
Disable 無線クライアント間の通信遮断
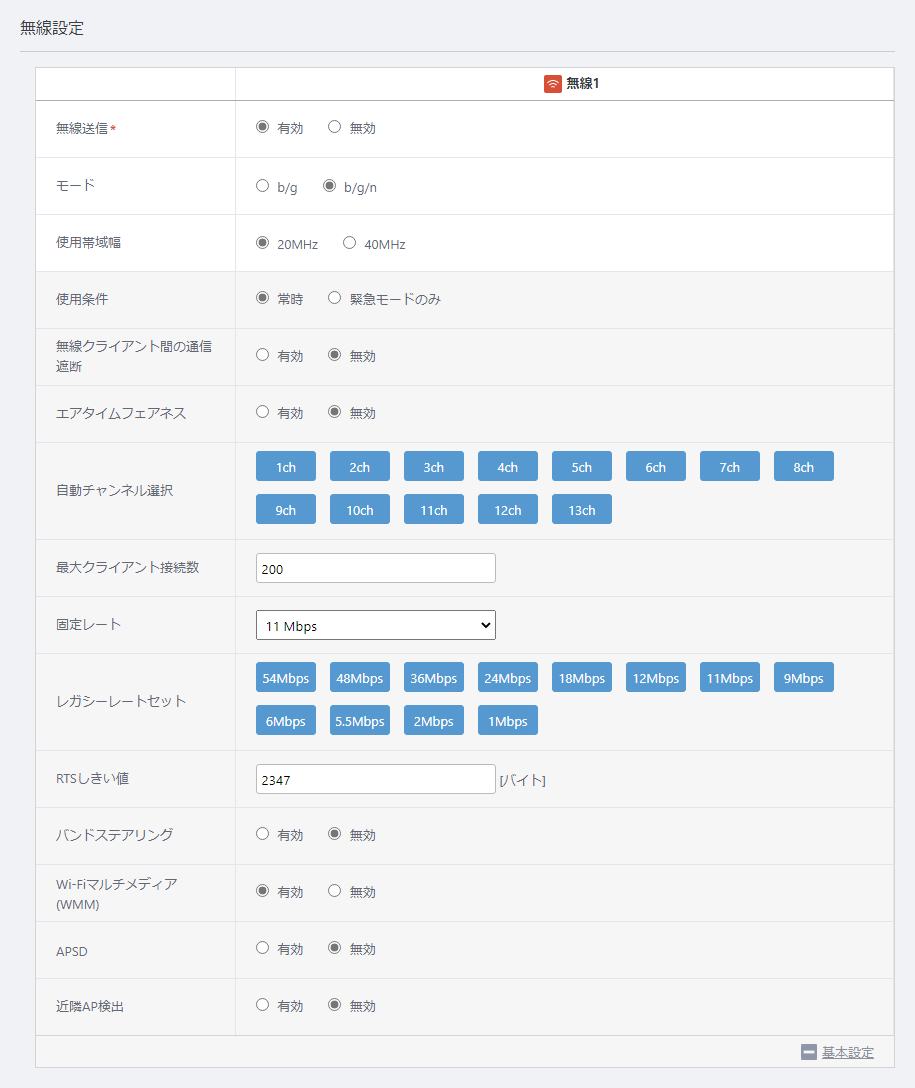(334, 355)
